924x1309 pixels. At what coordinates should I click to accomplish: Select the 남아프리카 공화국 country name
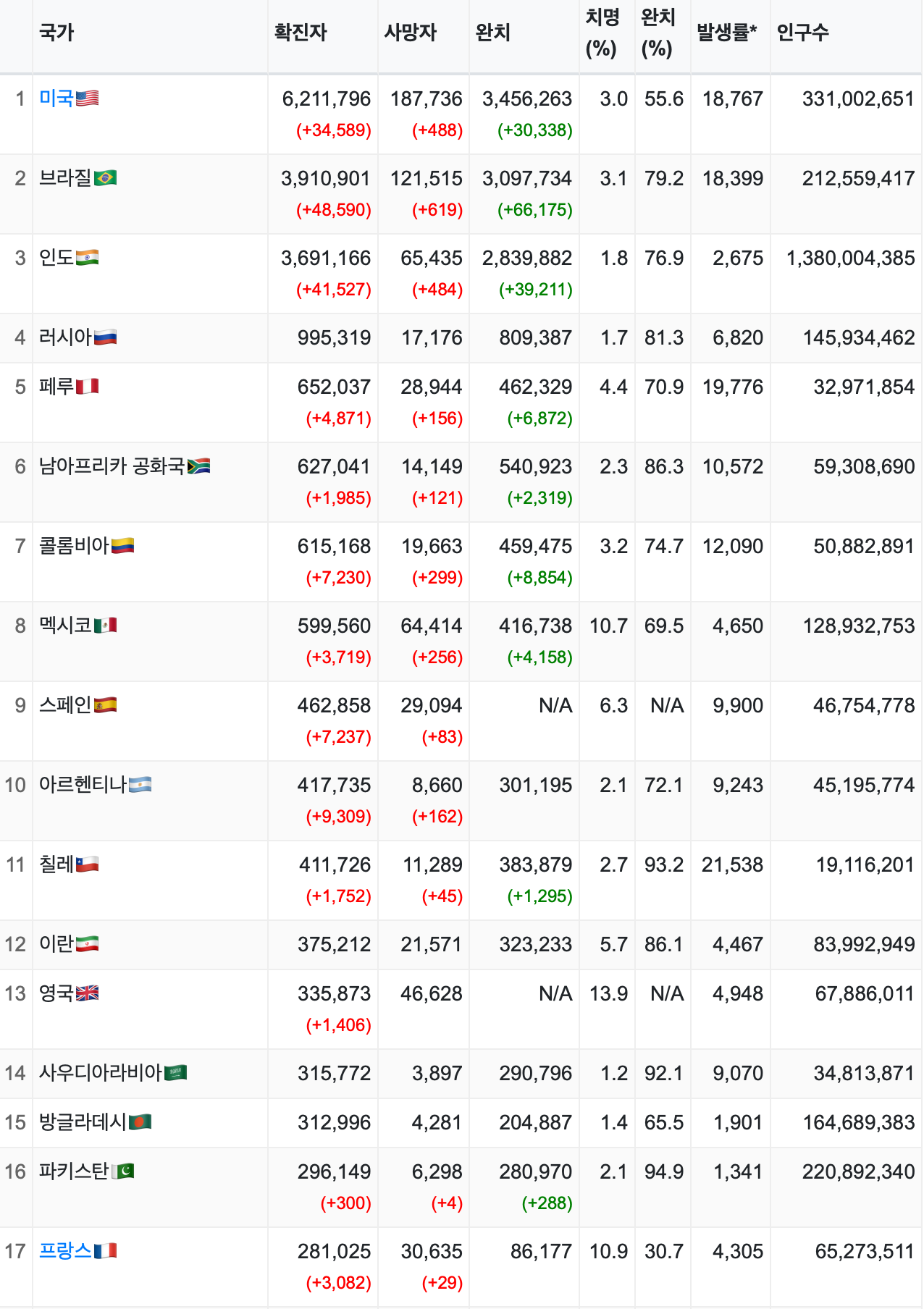click(112, 466)
